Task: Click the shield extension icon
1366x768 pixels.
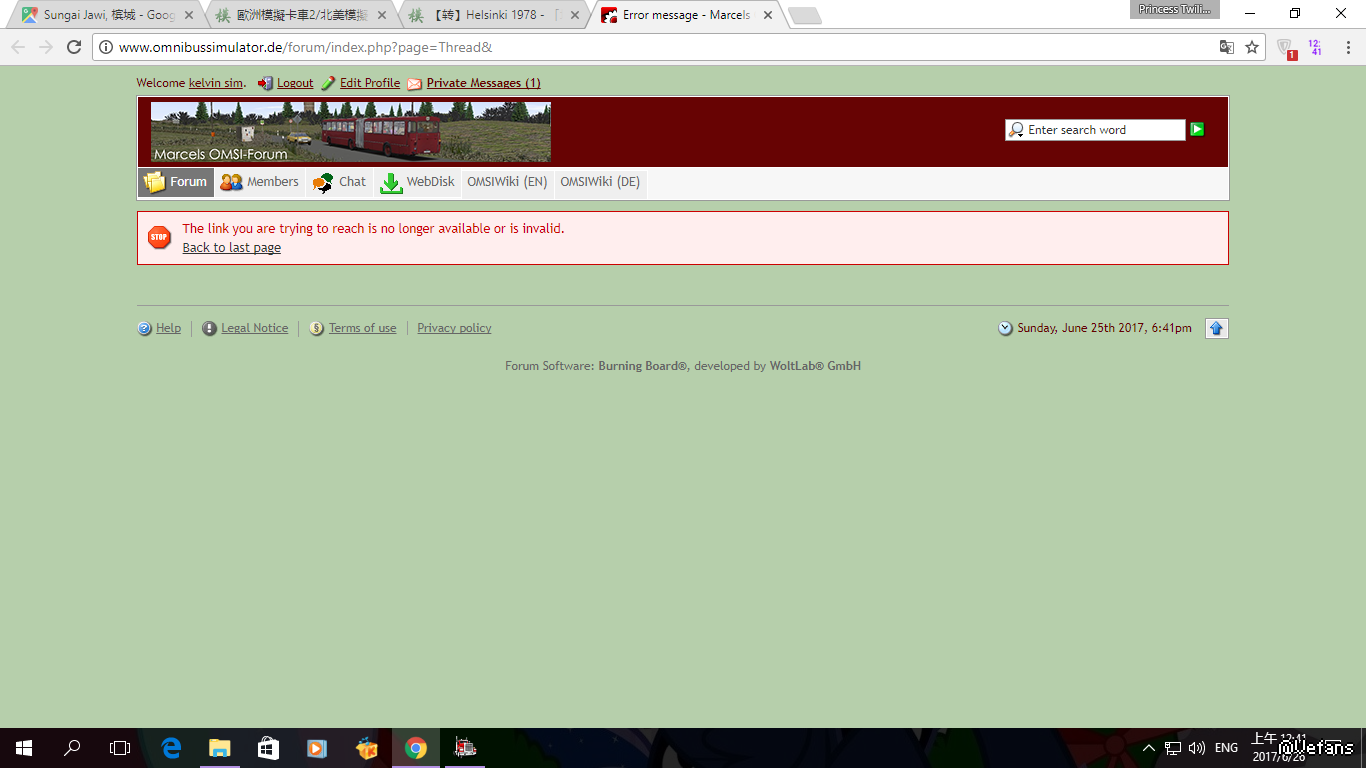Action: tap(1286, 48)
